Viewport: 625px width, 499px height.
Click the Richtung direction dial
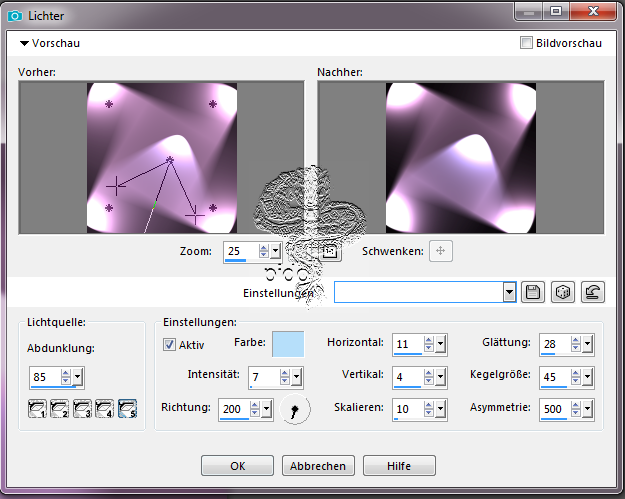tap(295, 408)
